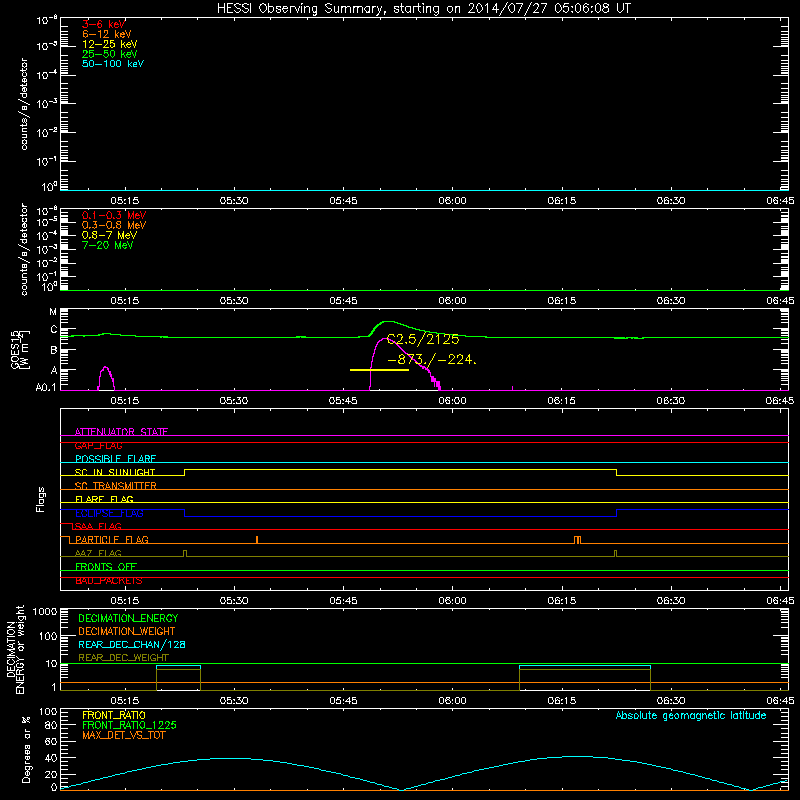Click the FRONTS_OFF flag label
Image resolution: width=800 pixels, height=800 pixels.
tap(106, 566)
